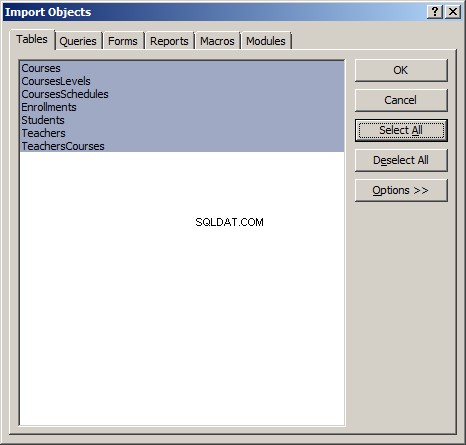Click the Cancel button
466x445 pixels.
[x=401, y=100]
